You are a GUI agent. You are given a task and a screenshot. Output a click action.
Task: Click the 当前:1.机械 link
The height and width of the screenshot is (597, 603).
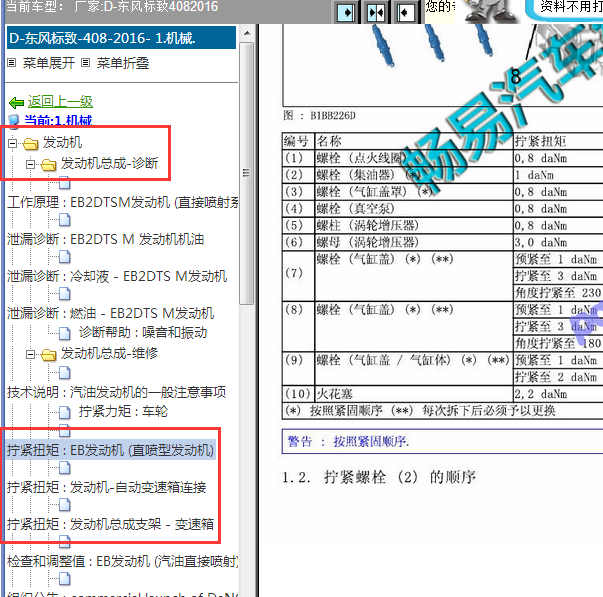pyautogui.click(x=58, y=120)
